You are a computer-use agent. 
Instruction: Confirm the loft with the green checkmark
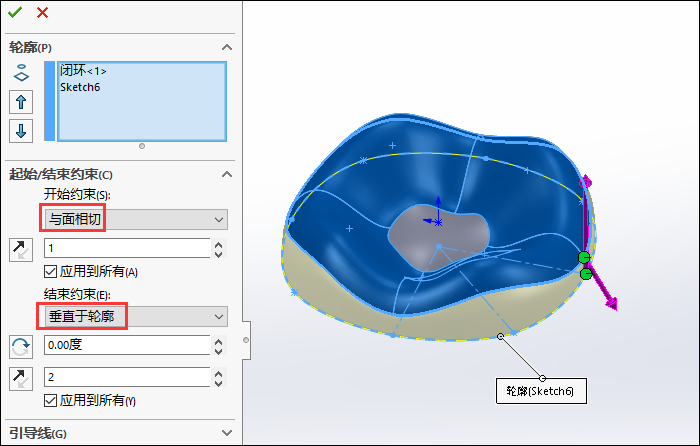[15, 12]
